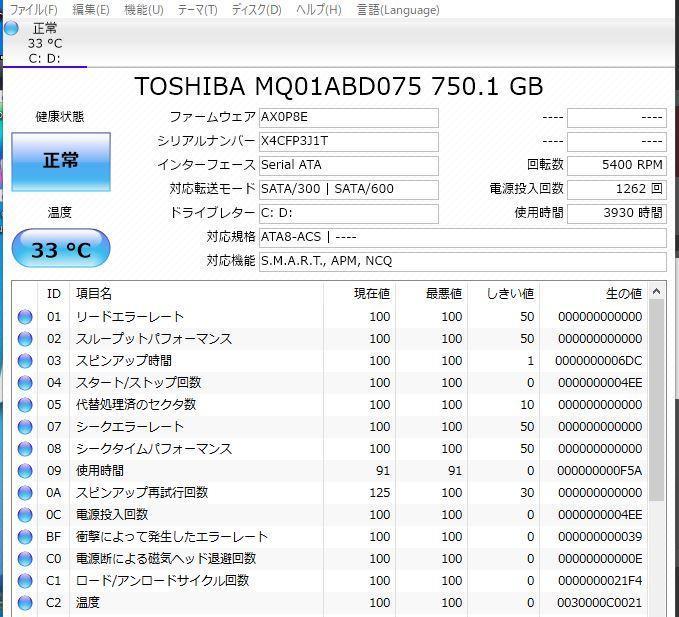Click the 生の値 column header

point(594,294)
